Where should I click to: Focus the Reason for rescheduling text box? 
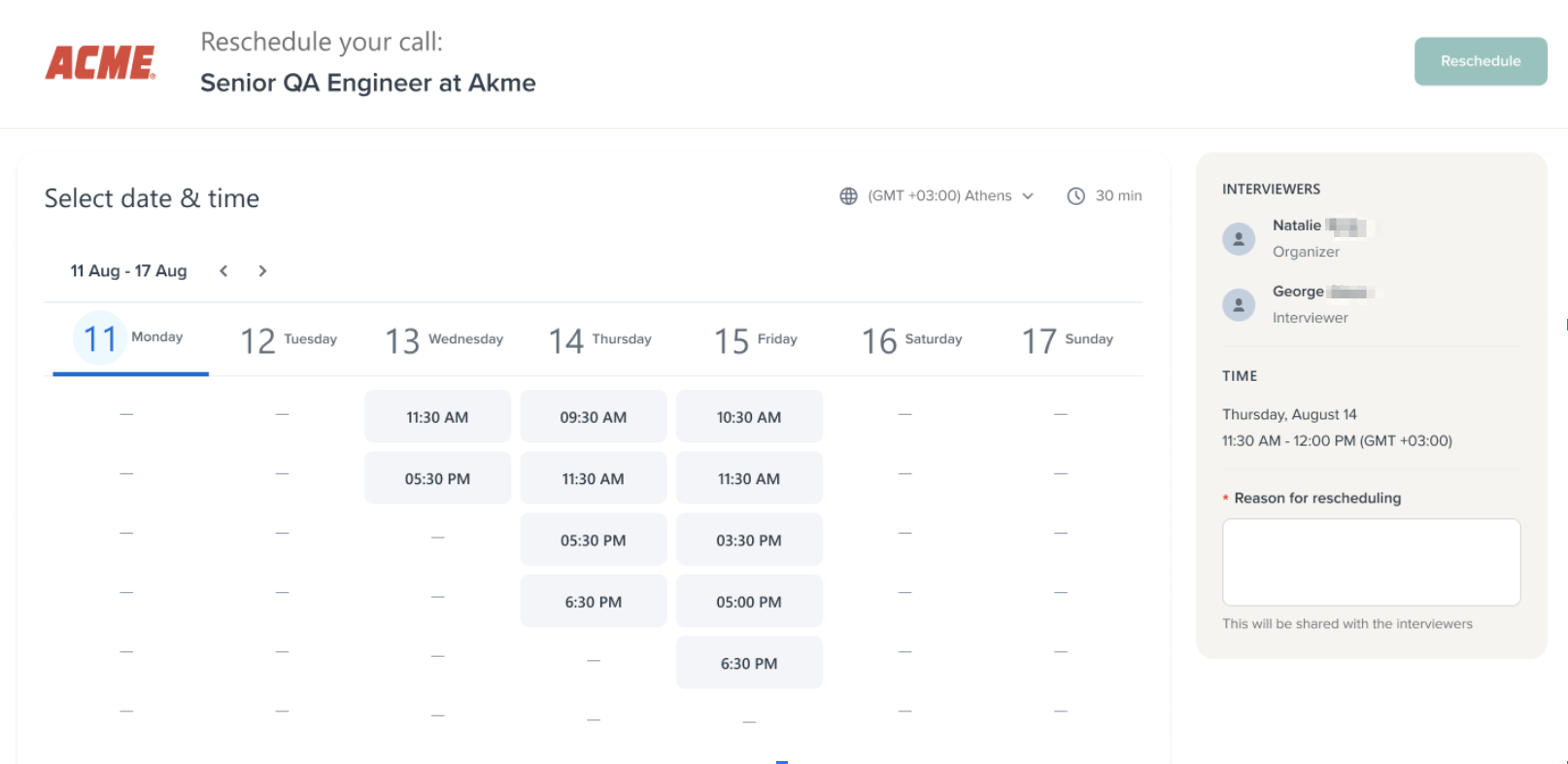coord(1370,562)
